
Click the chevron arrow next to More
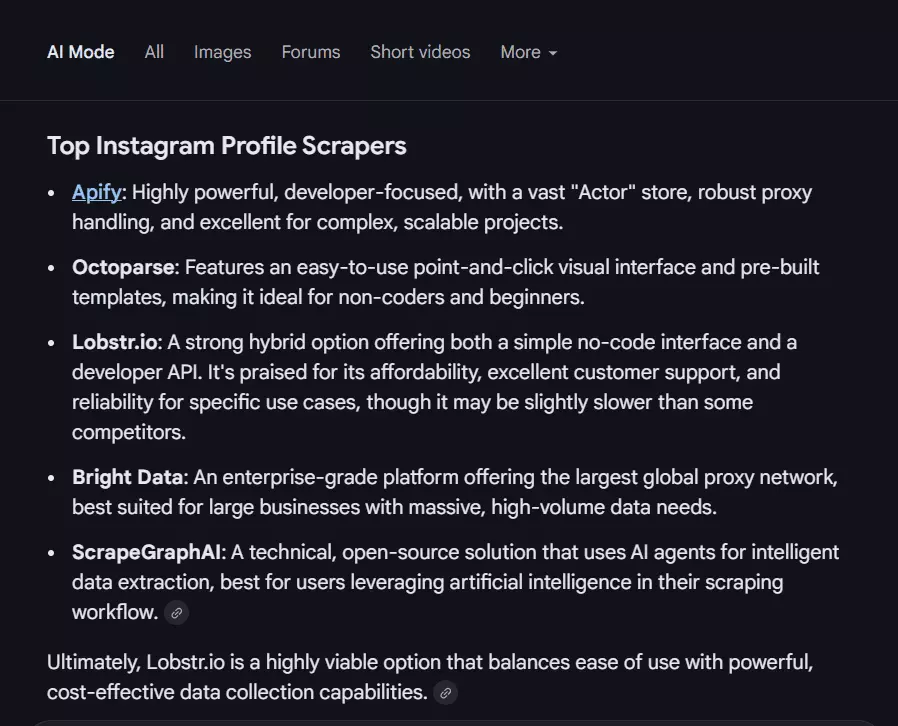pyautogui.click(x=554, y=54)
